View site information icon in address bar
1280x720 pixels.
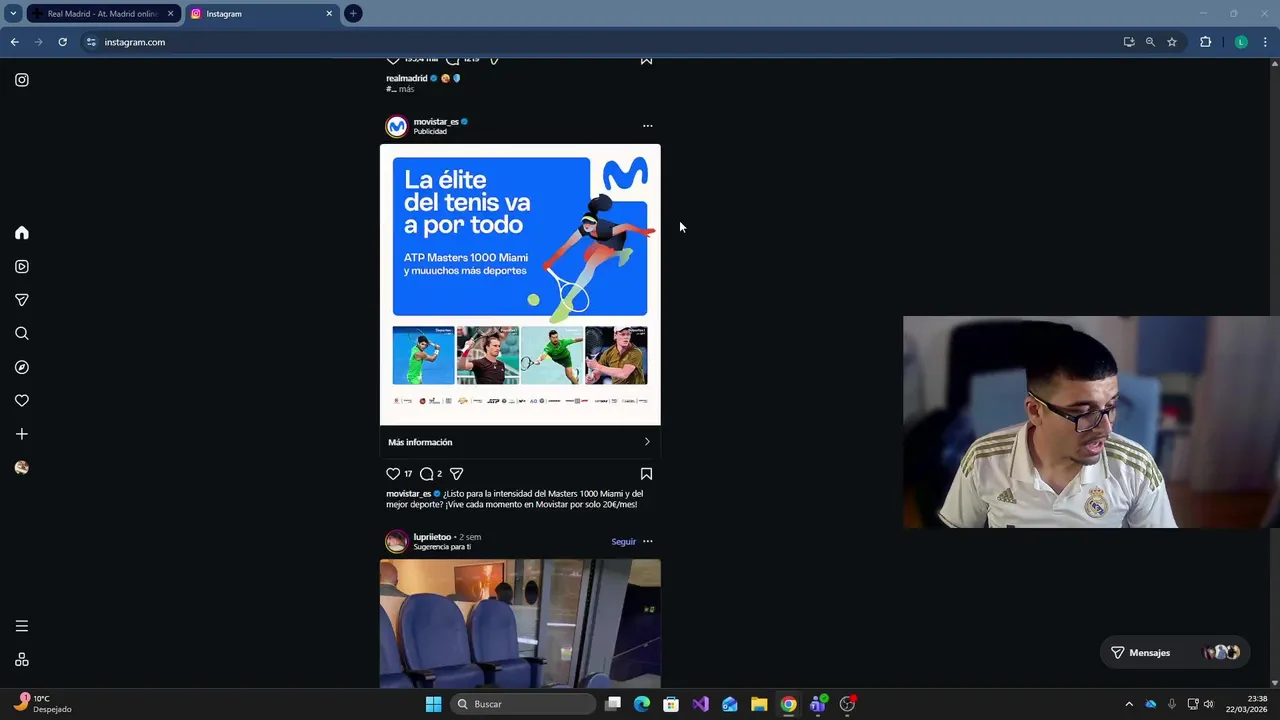tap(91, 42)
